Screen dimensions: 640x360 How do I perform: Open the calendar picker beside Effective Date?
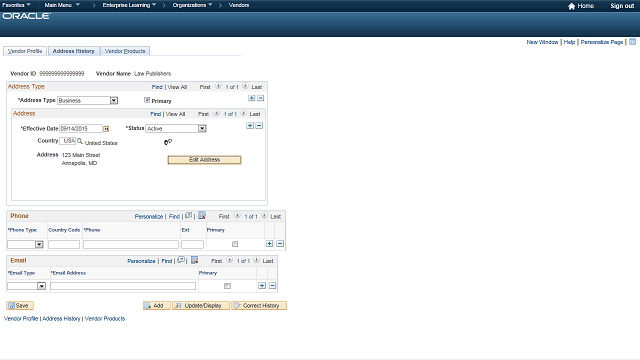(106, 129)
